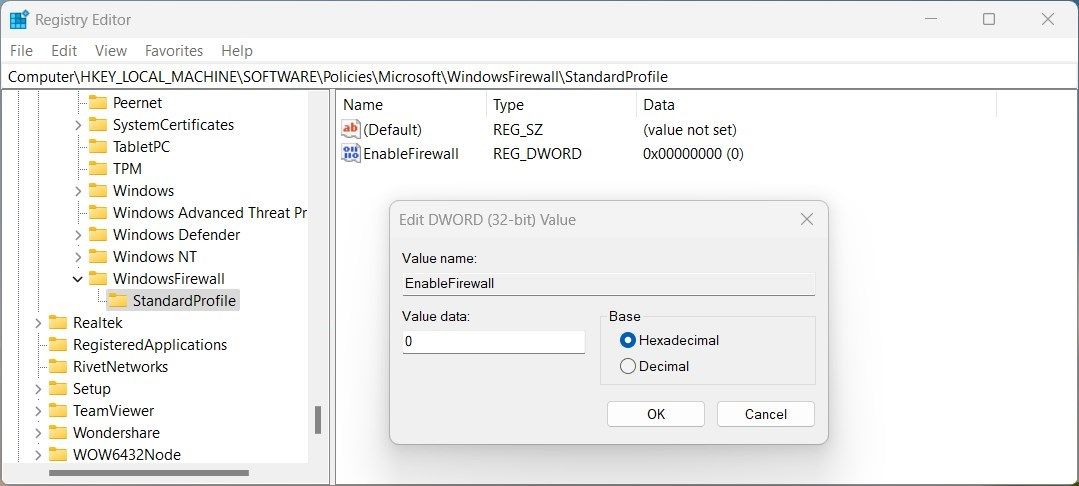The image size is (1079, 486).
Task: Cancel the DWORD edit dialog
Action: pyautogui.click(x=766, y=414)
